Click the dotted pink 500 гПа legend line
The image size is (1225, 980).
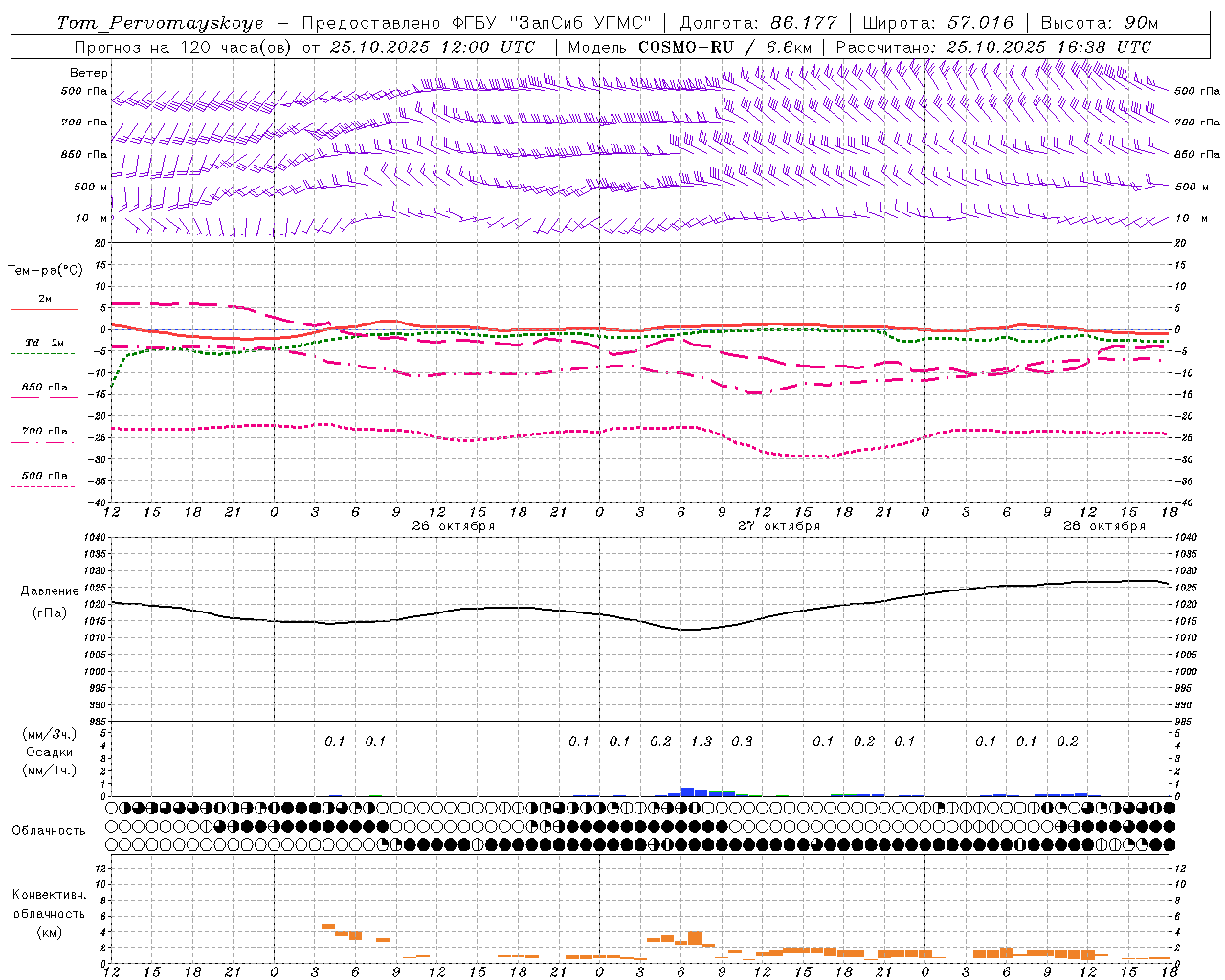42,486
